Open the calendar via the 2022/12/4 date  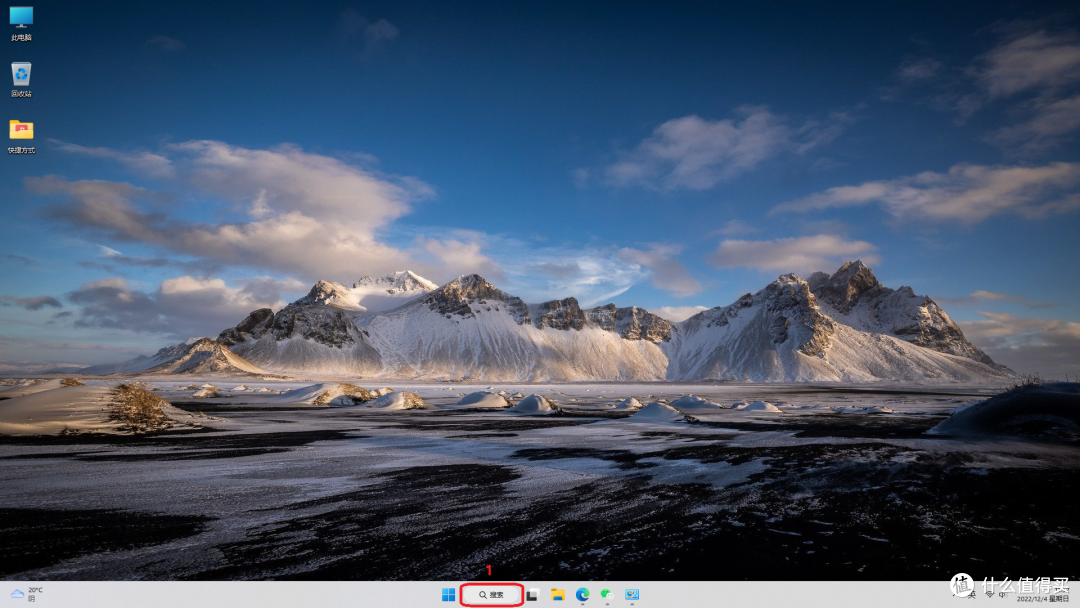pos(1043,598)
